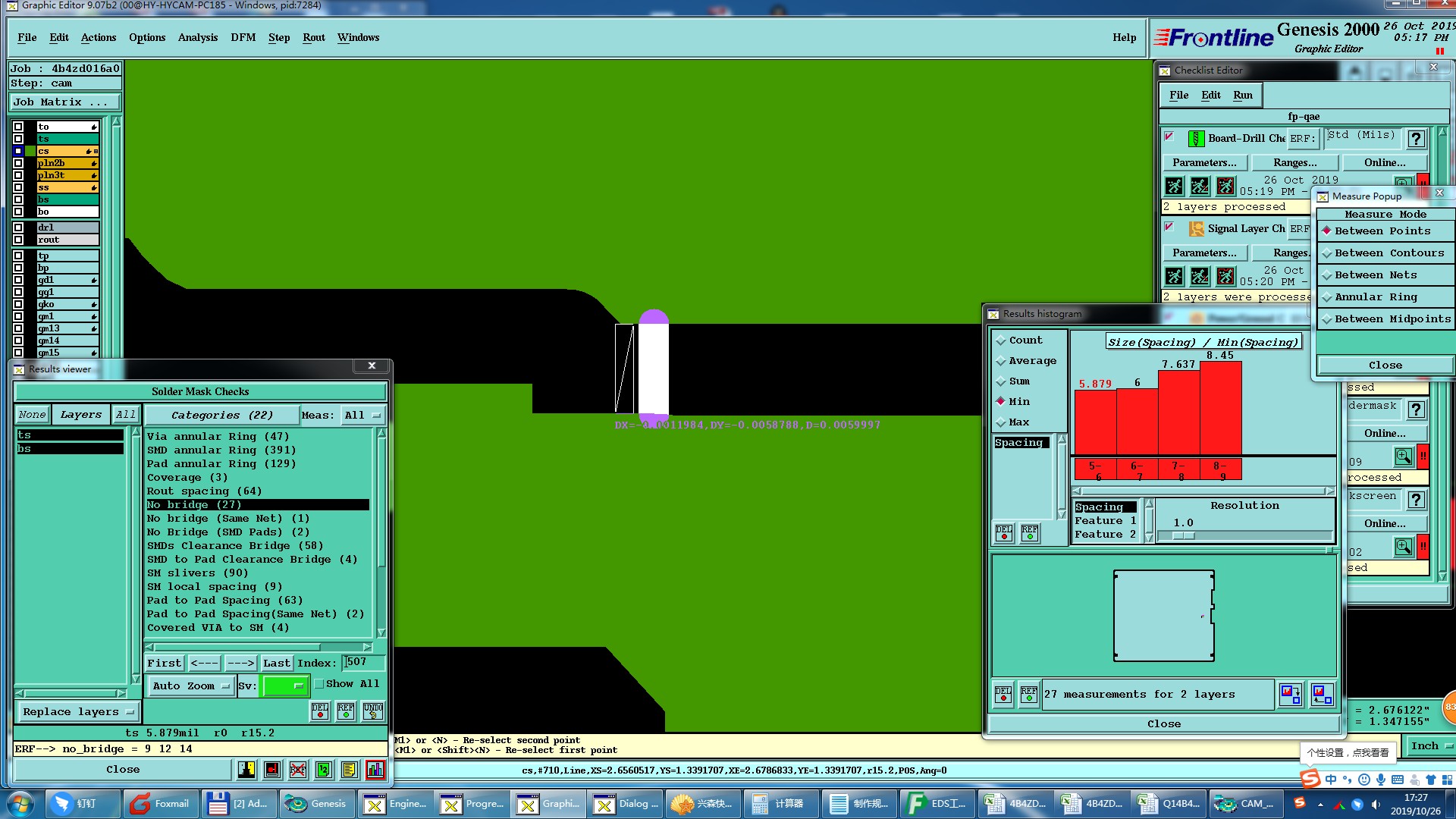Screen dimensions: 1456x819
Task: Adjust the Resolution slider in Results histogram
Action: 1182,536
